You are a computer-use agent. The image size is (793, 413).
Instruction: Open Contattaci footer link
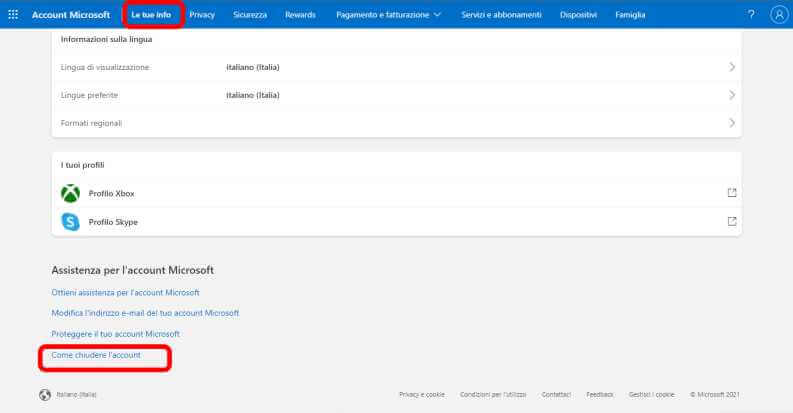pyautogui.click(x=556, y=395)
